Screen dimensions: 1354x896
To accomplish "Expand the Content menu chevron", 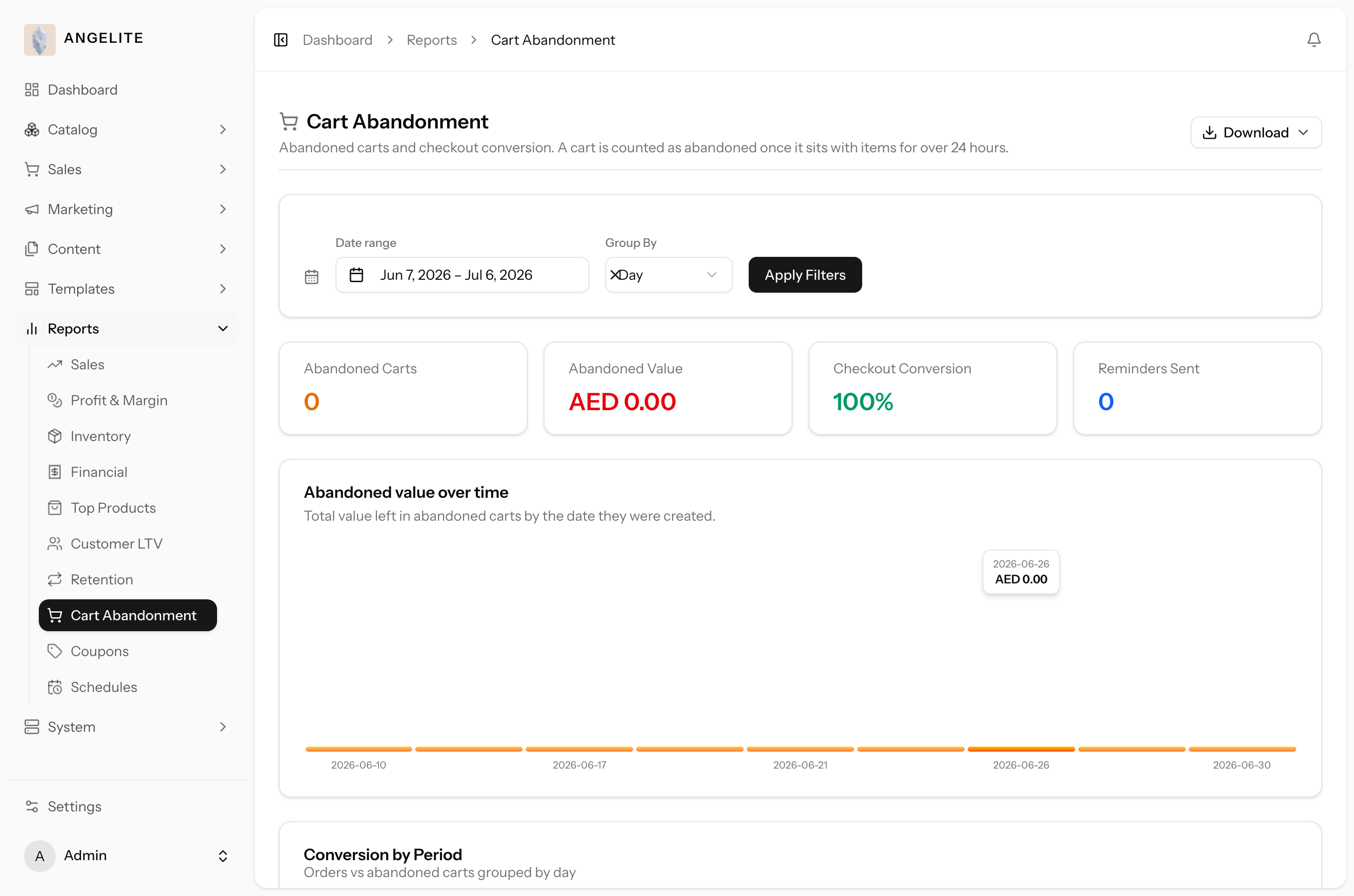I will [223, 249].
